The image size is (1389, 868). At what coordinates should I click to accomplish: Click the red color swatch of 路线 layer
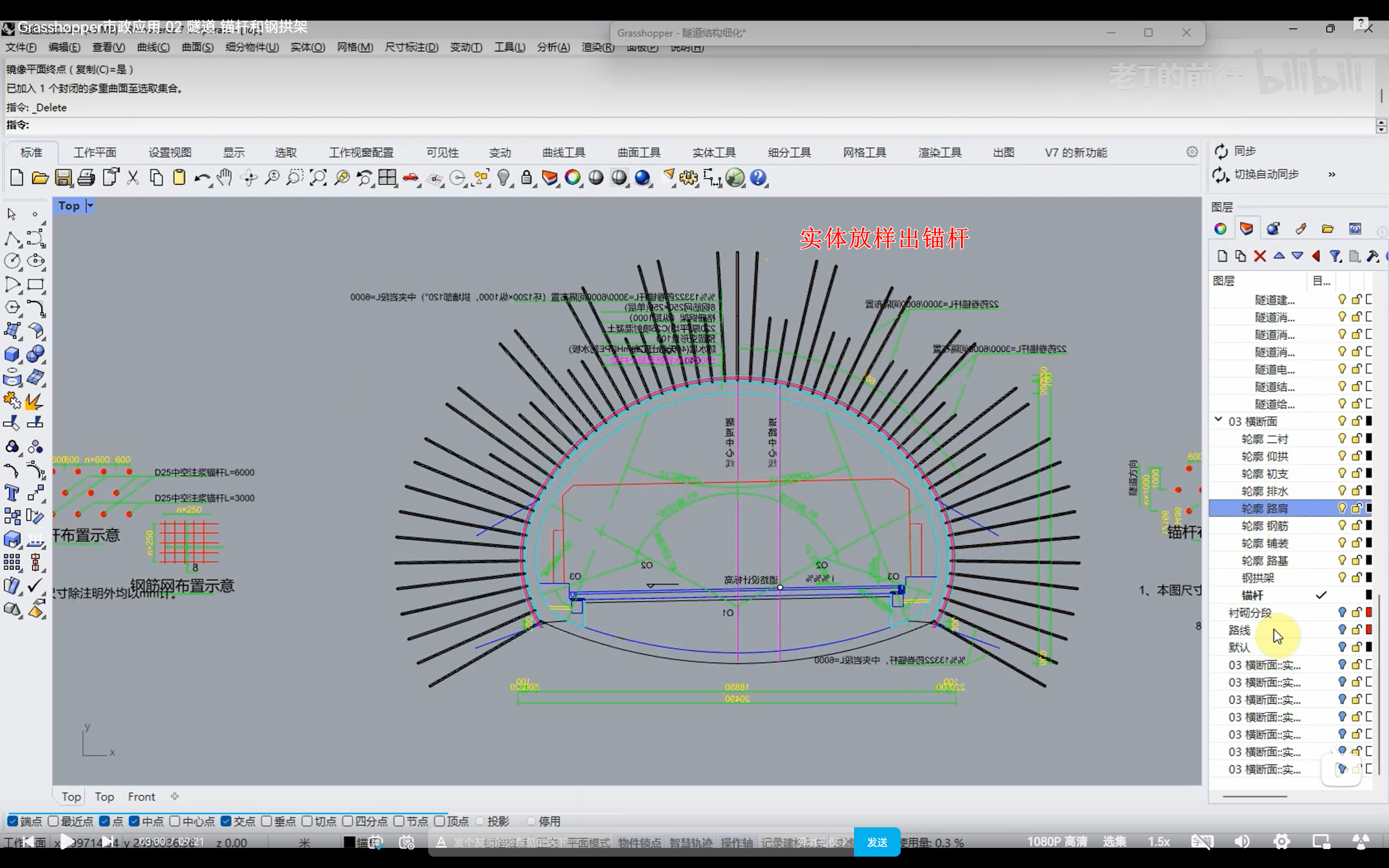[x=1369, y=629]
